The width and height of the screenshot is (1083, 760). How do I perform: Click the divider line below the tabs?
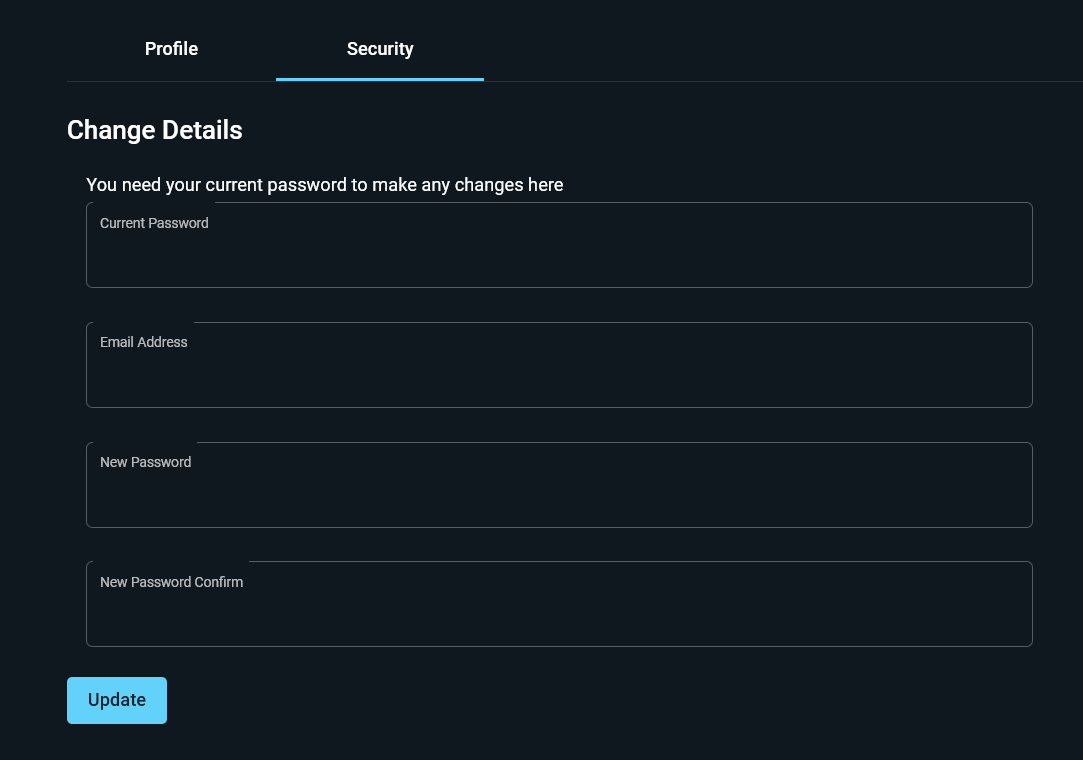point(780,81)
